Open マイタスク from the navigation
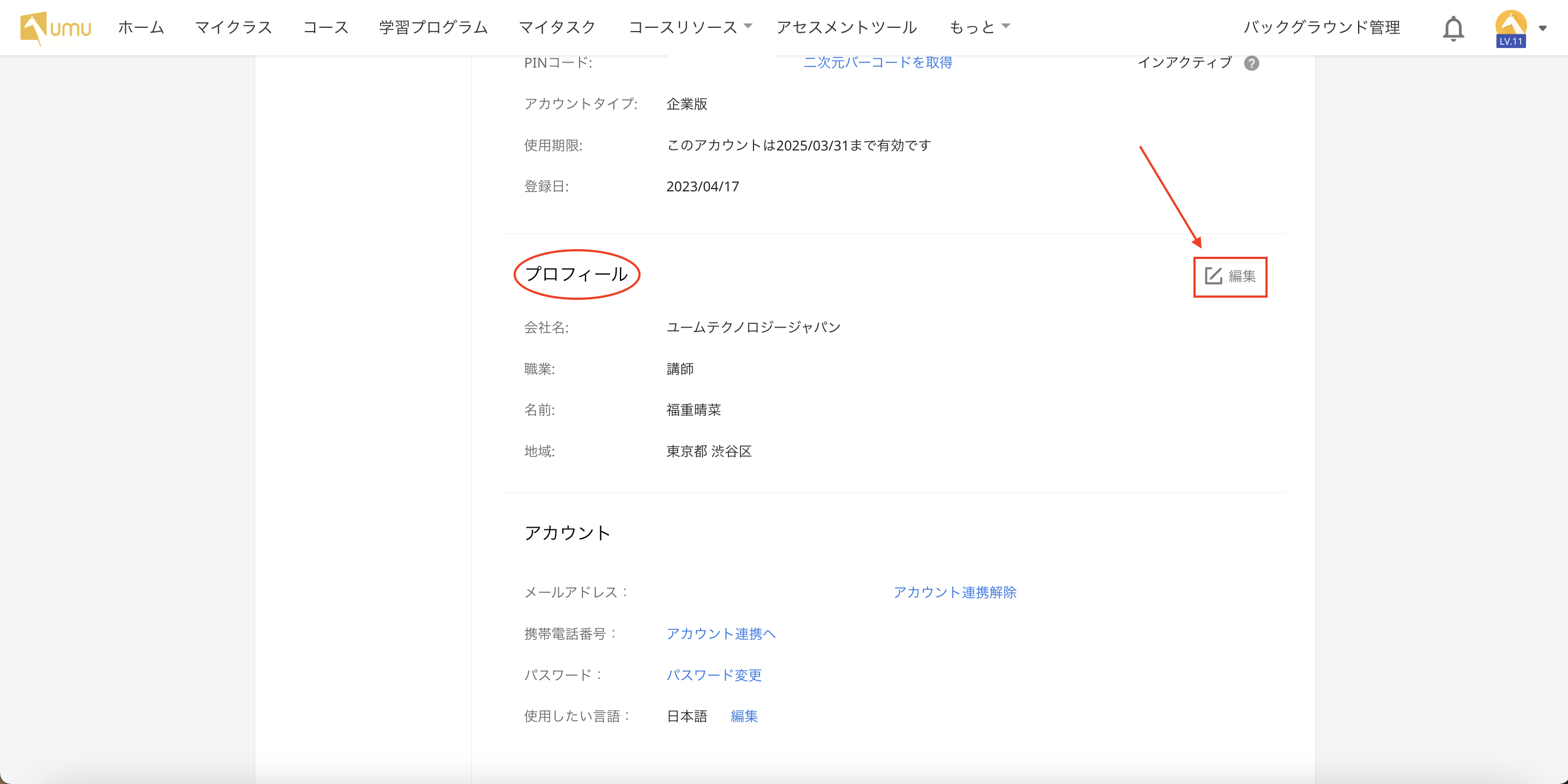The image size is (1568, 784). point(556,27)
